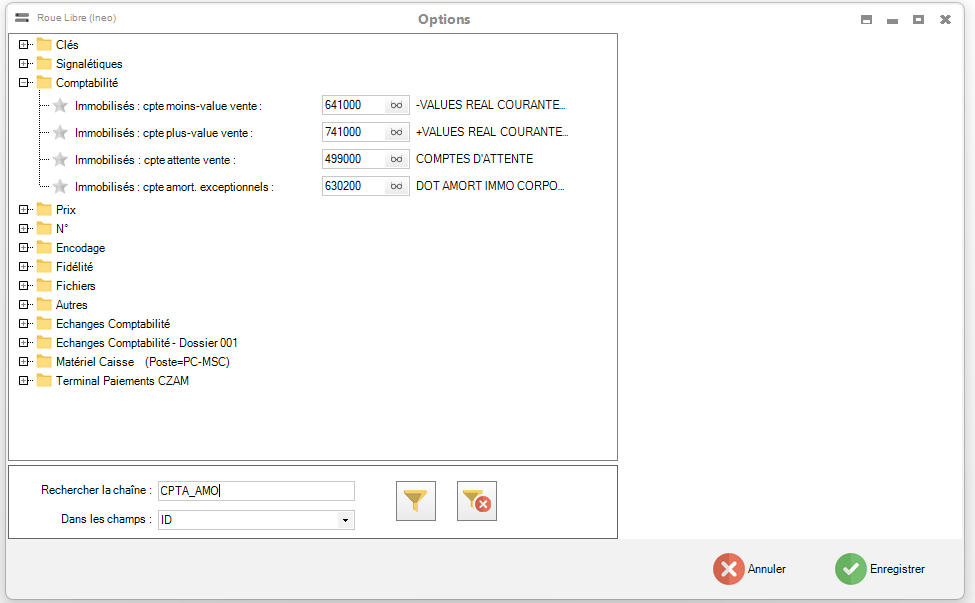Click lookup icon next to account 641000
The width and height of the screenshot is (975, 603).
pos(397,105)
